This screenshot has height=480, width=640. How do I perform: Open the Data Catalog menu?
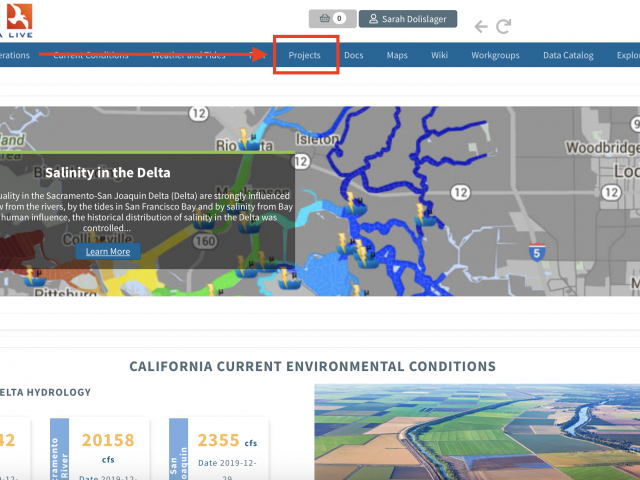568,55
